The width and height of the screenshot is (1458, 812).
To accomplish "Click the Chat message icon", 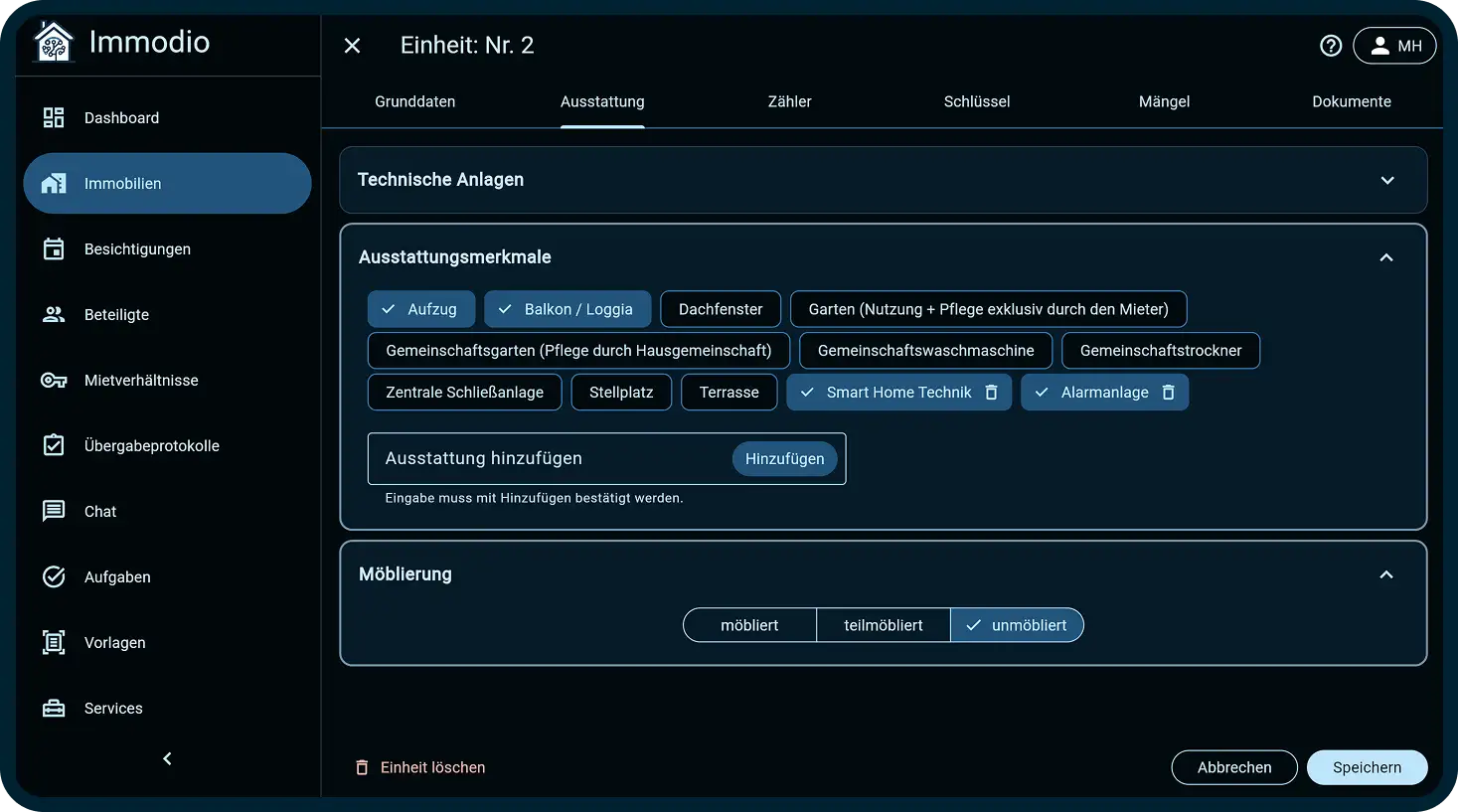I will click(x=54, y=511).
